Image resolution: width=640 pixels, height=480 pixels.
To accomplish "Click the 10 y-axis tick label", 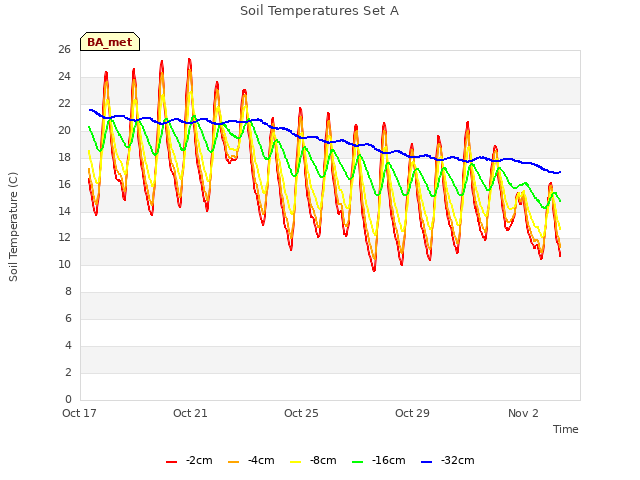I will (64, 264).
